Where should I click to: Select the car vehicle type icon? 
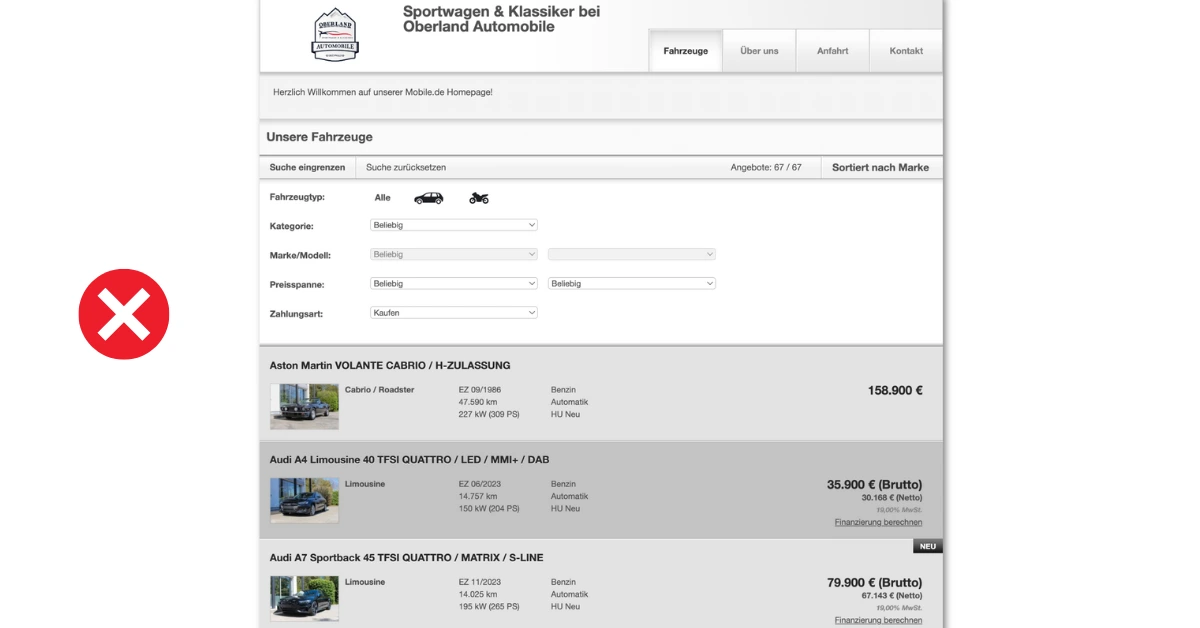428,197
